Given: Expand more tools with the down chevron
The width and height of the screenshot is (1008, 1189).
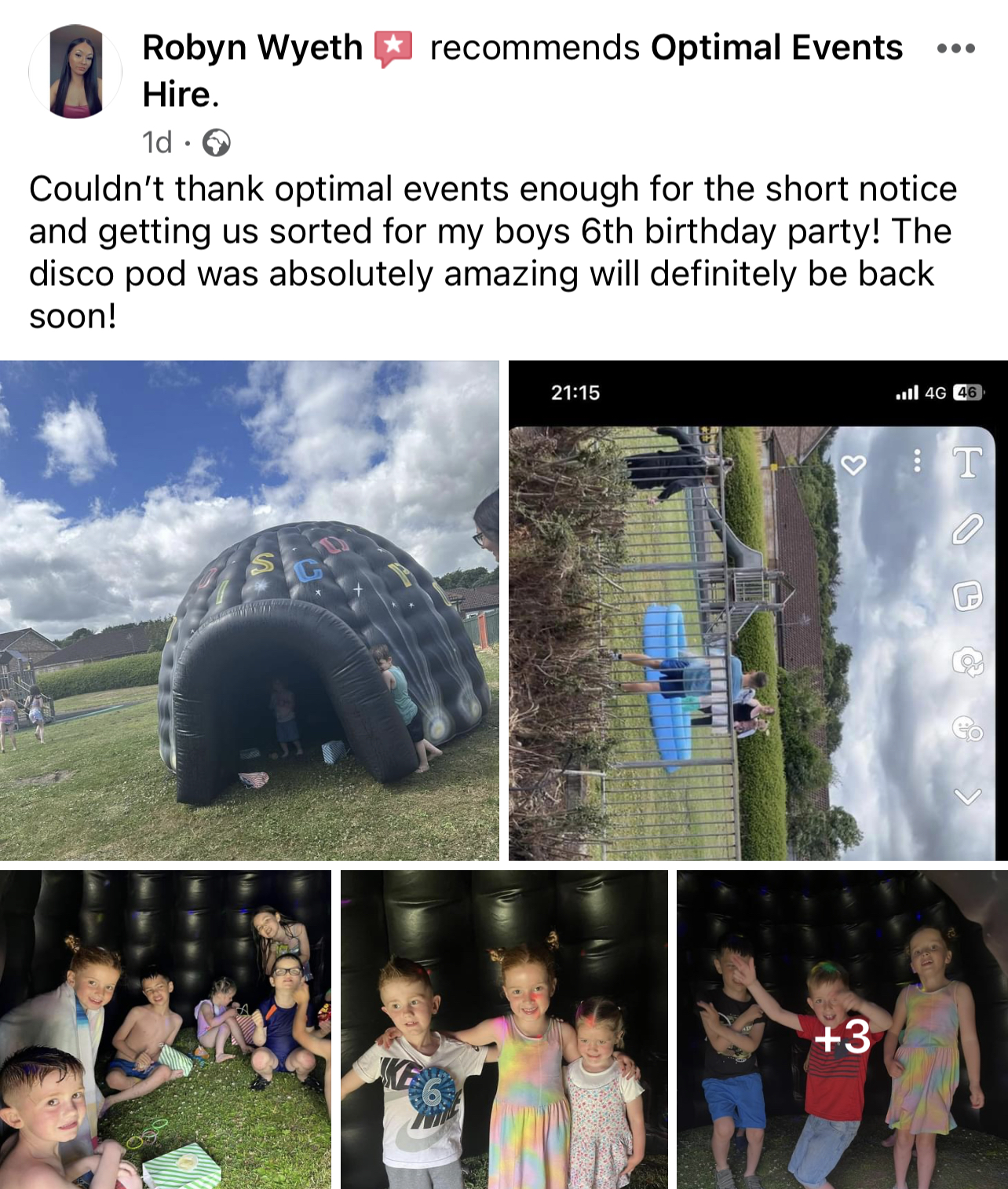Looking at the screenshot, I should pyautogui.click(x=967, y=796).
